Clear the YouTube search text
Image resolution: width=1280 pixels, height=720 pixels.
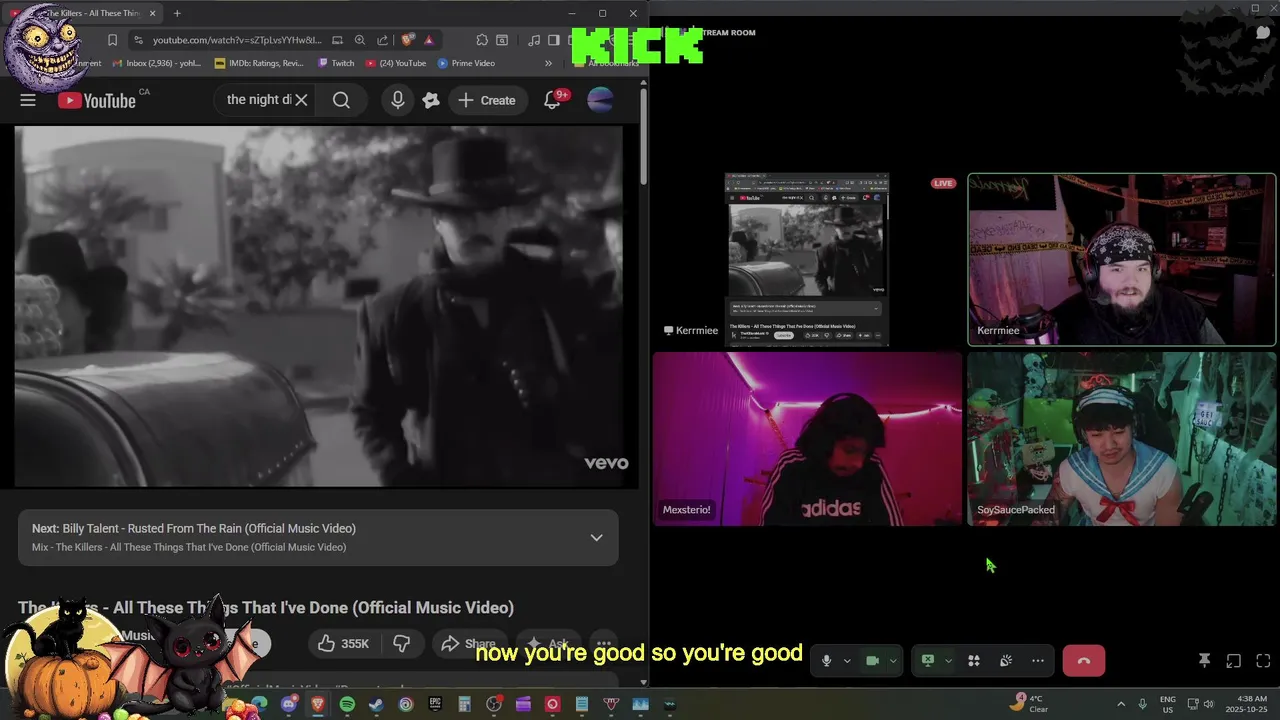click(301, 100)
